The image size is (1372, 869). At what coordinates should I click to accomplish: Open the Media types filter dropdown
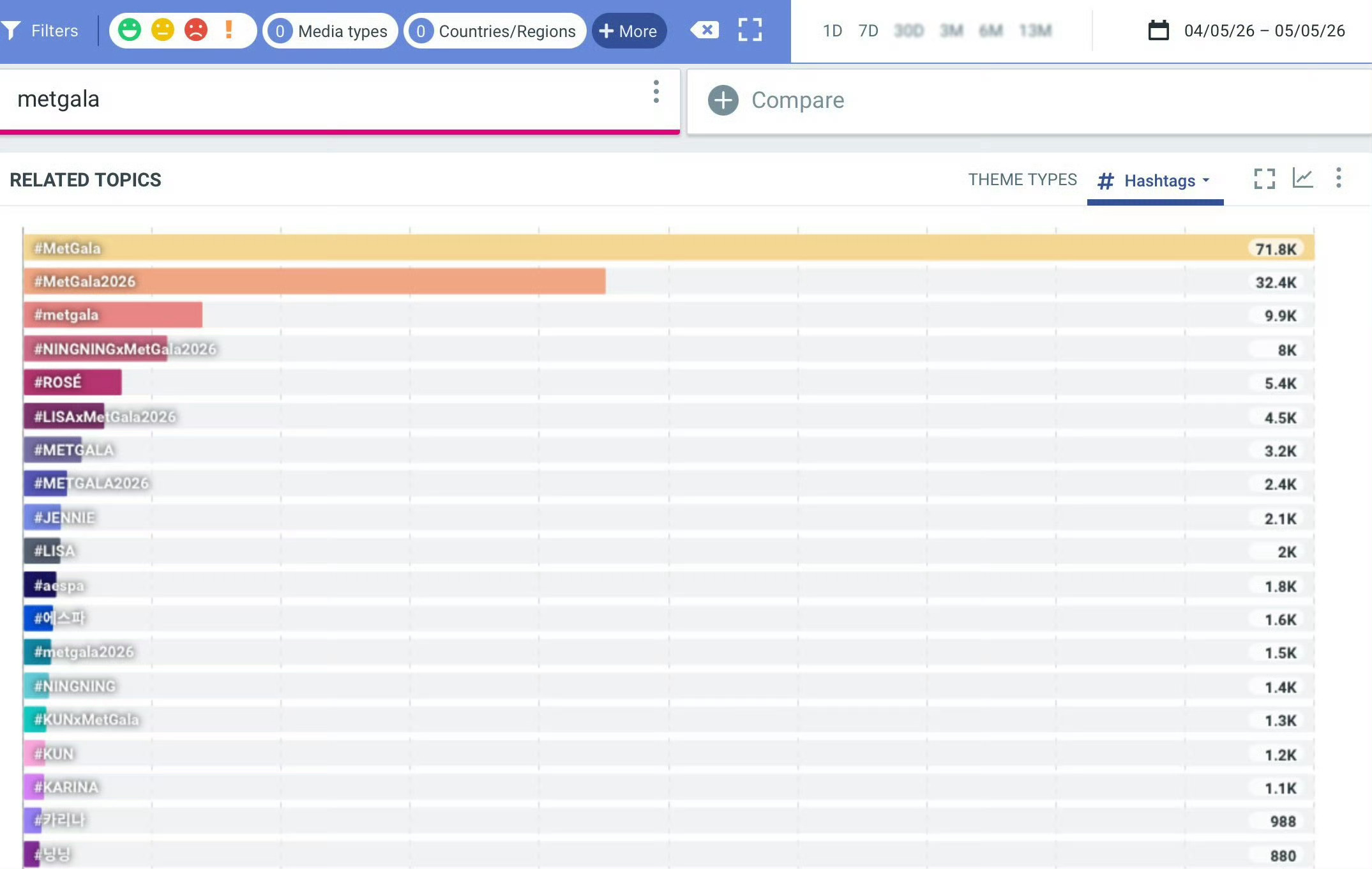click(x=330, y=31)
